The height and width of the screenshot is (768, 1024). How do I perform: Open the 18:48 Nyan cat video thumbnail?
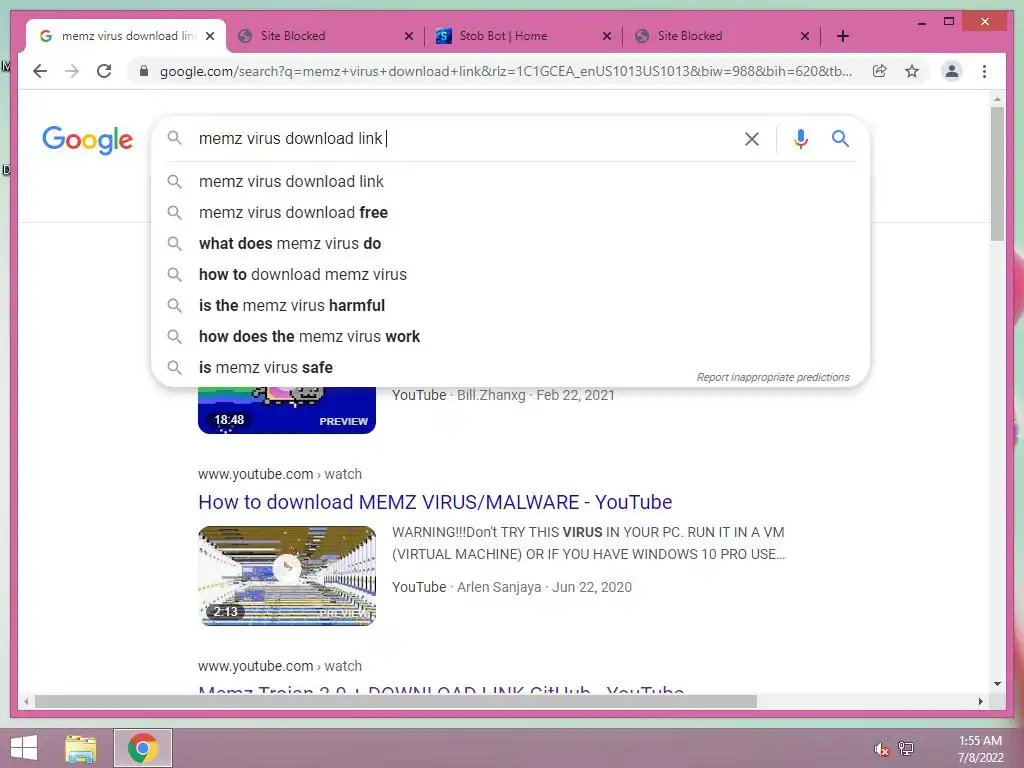287,410
